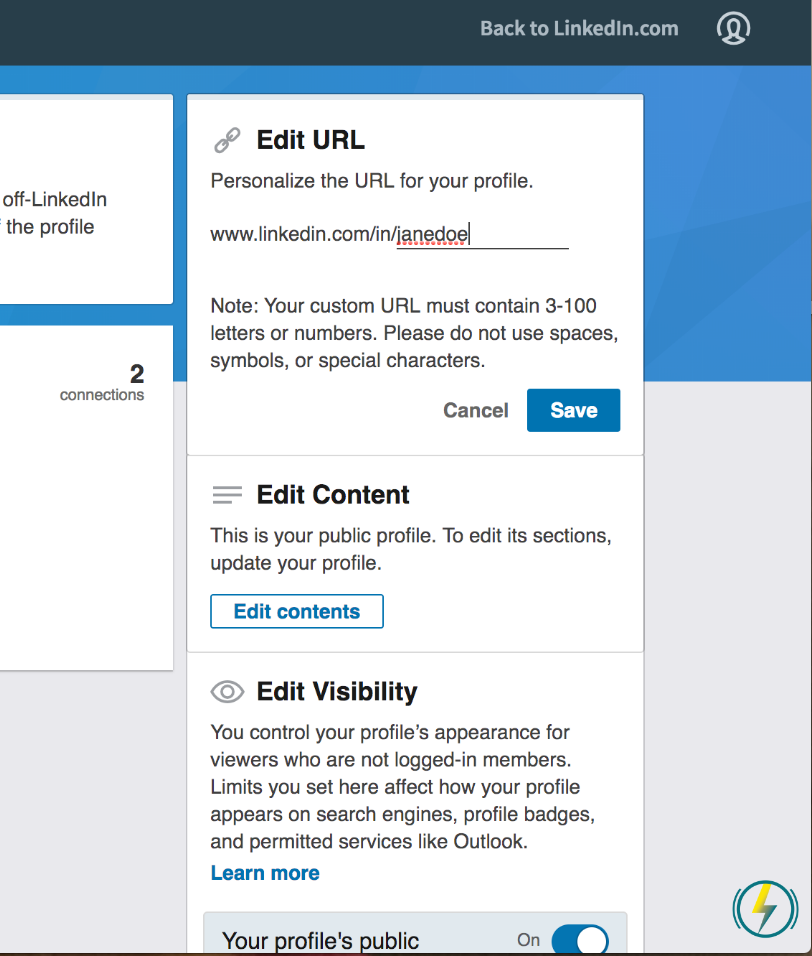Viewport: 812px width, 956px height.
Task: Follow the Learn more link
Action: click(265, 872)
